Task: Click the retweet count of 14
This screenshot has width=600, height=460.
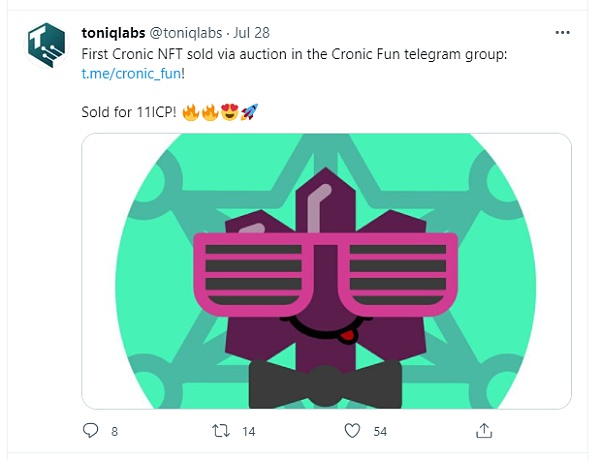Action: pyautogui.click(x=249, y=432)
